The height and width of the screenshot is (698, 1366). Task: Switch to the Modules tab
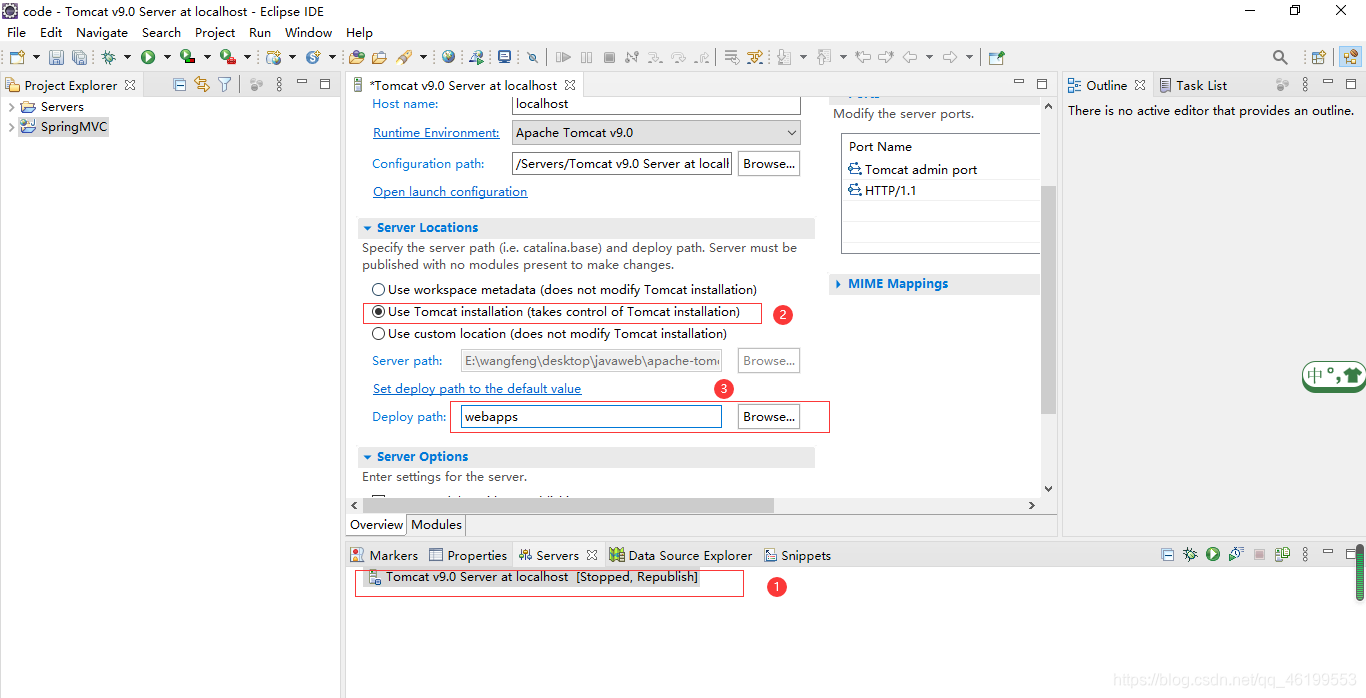(x=437, y=524)
